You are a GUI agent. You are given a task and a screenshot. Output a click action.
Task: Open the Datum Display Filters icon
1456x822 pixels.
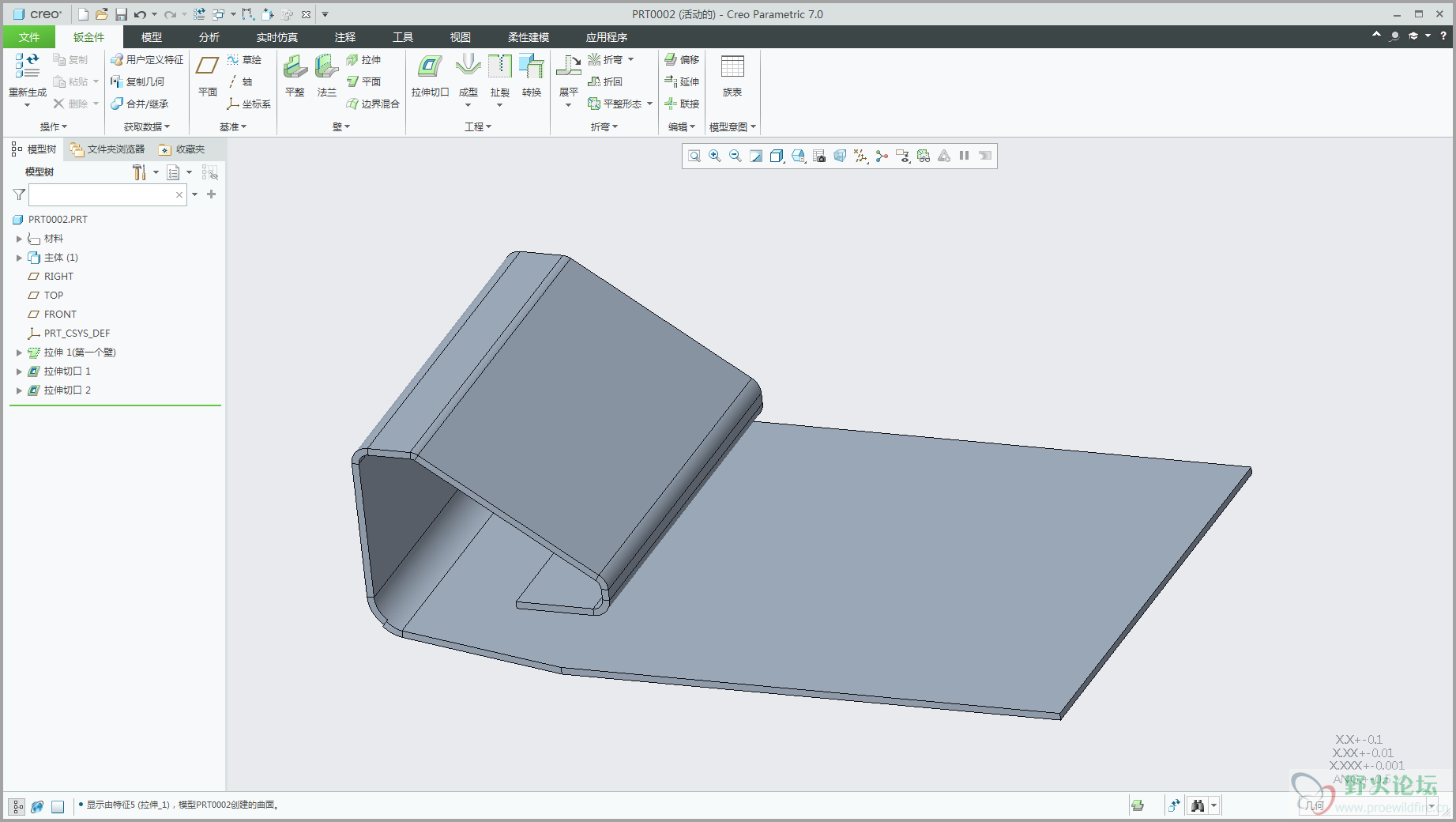coord(860,156)
